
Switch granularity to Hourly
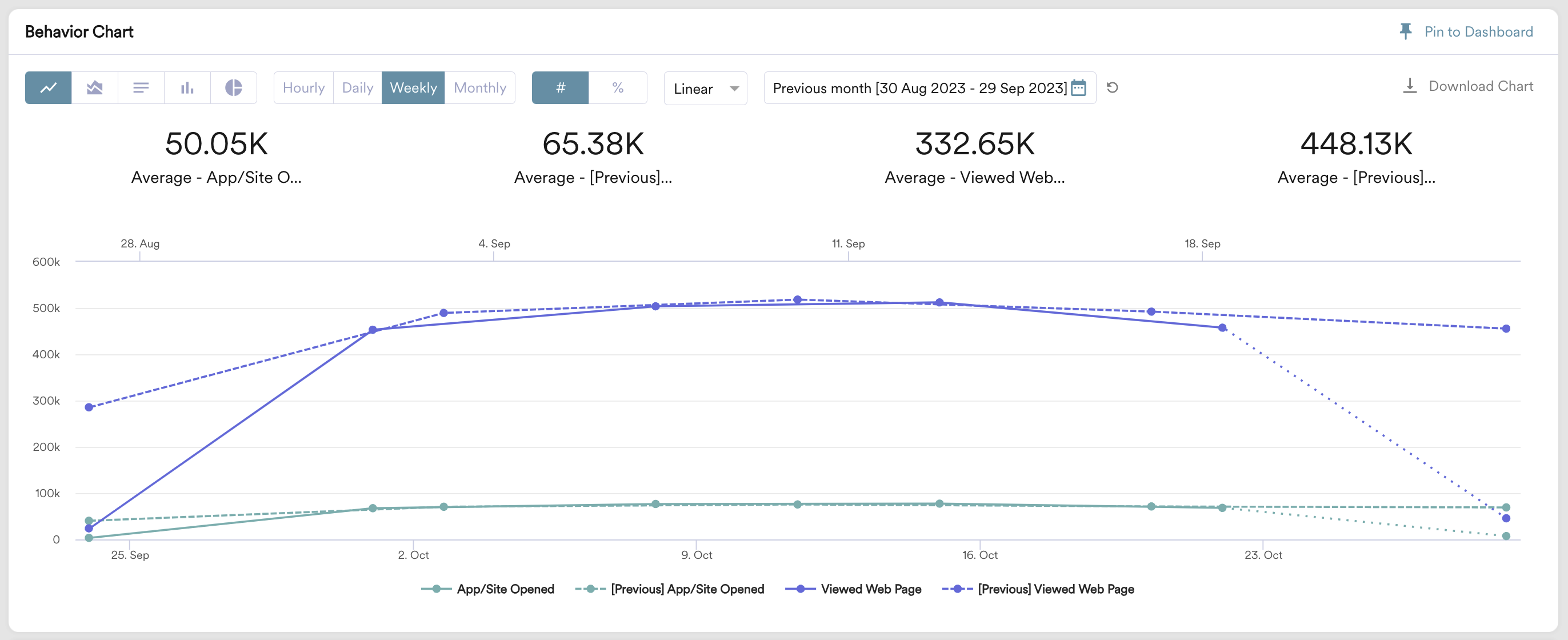point(303,87)
